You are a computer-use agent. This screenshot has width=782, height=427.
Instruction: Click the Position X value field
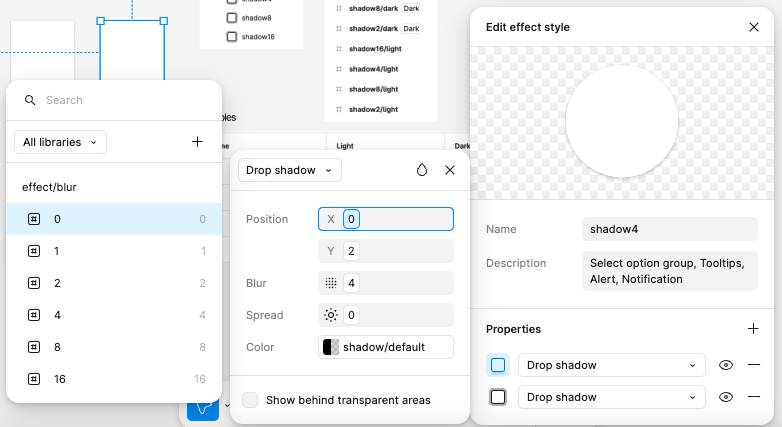pyautogui.click(x=386, y=219)
